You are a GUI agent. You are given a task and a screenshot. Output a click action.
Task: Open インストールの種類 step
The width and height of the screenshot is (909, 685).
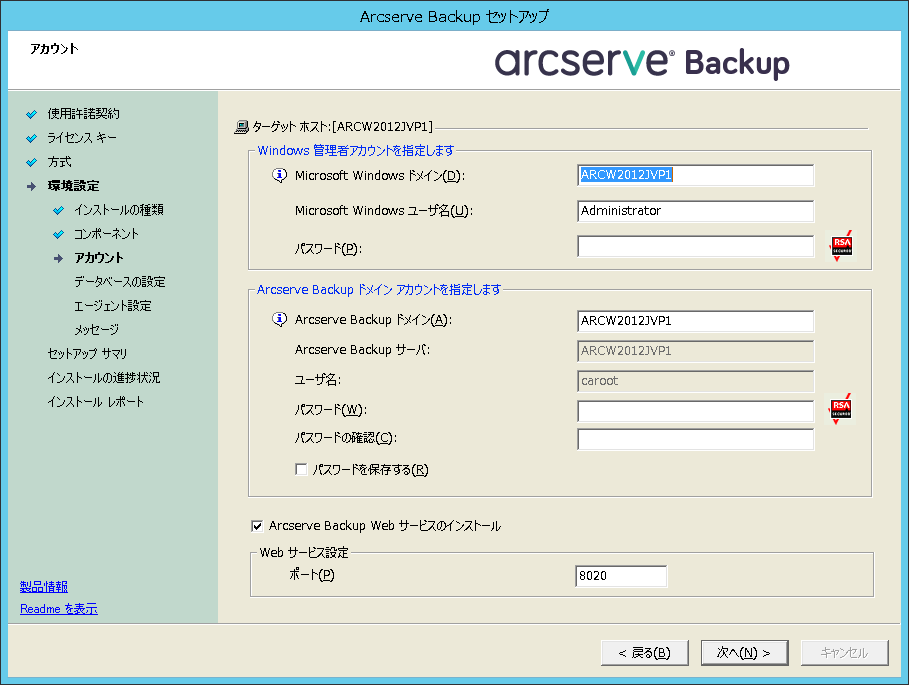[119, 210]
